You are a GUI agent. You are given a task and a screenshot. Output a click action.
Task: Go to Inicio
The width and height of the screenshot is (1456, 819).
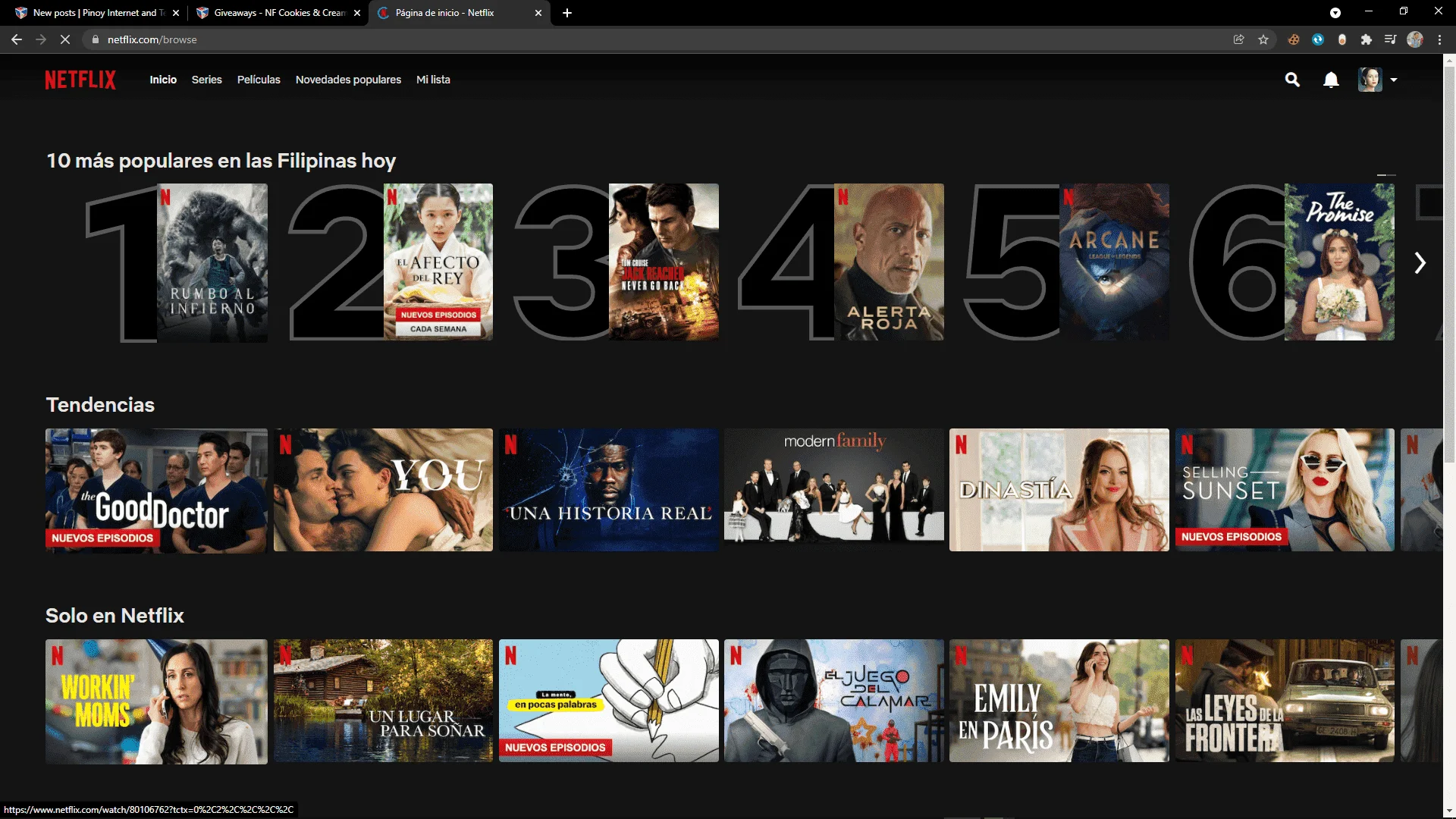(x=163, y=80)
